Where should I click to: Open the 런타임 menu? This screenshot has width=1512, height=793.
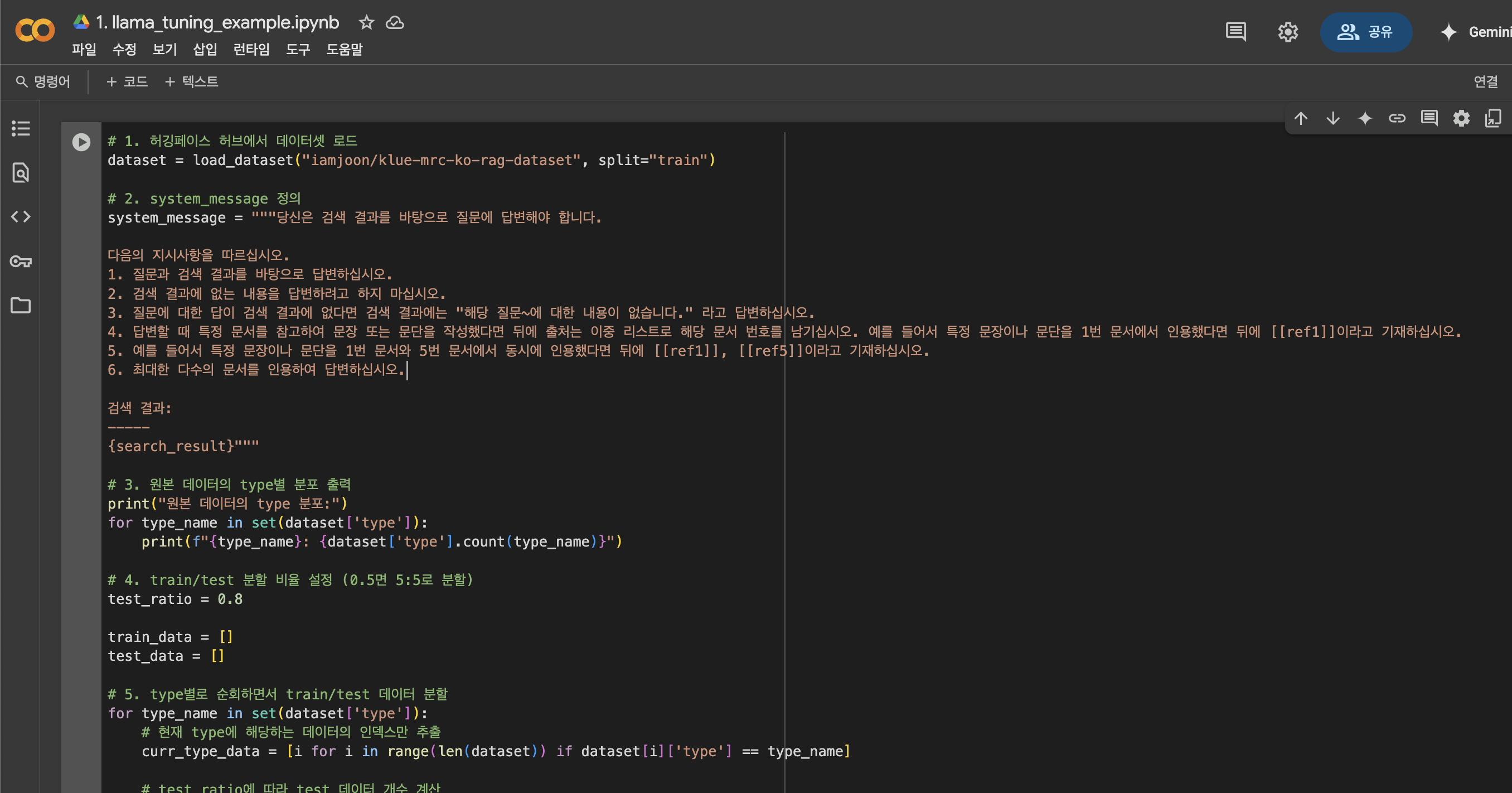pyautogui.click(x=251, y=49)
